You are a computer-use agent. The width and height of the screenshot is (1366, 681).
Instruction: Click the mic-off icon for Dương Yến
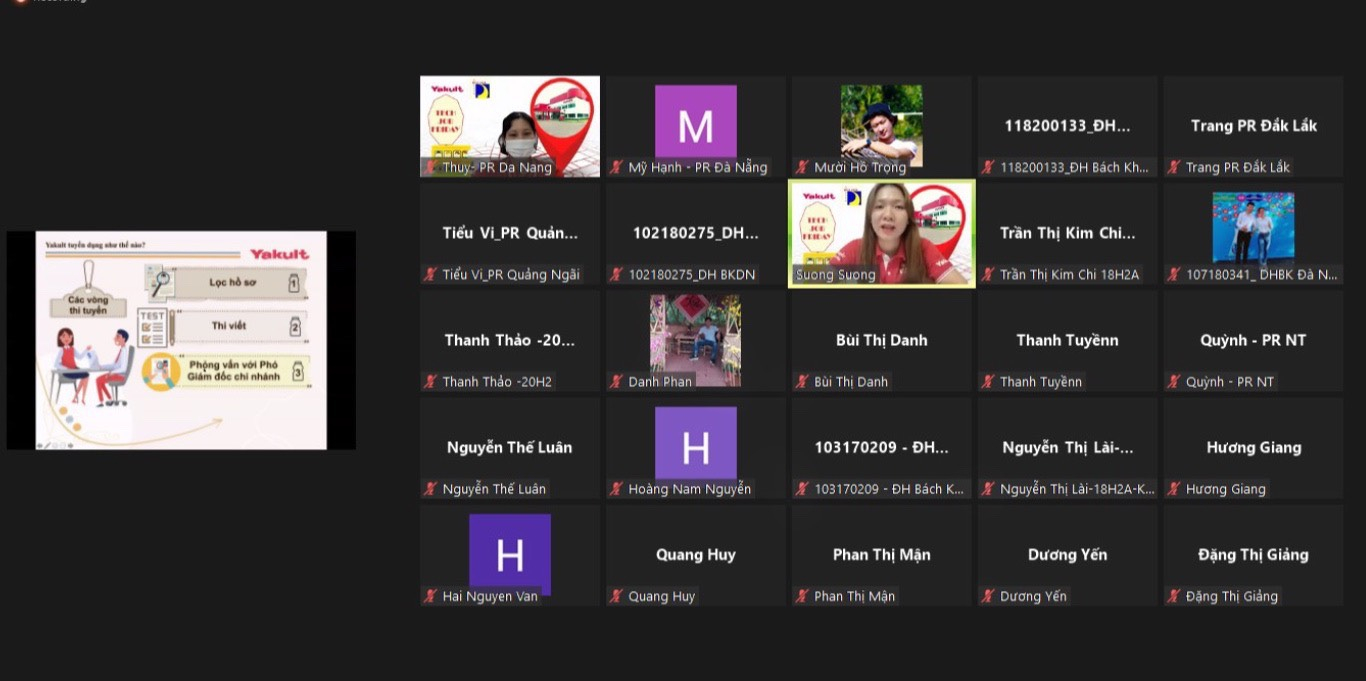pyautogui.click(x=988, y=597)
